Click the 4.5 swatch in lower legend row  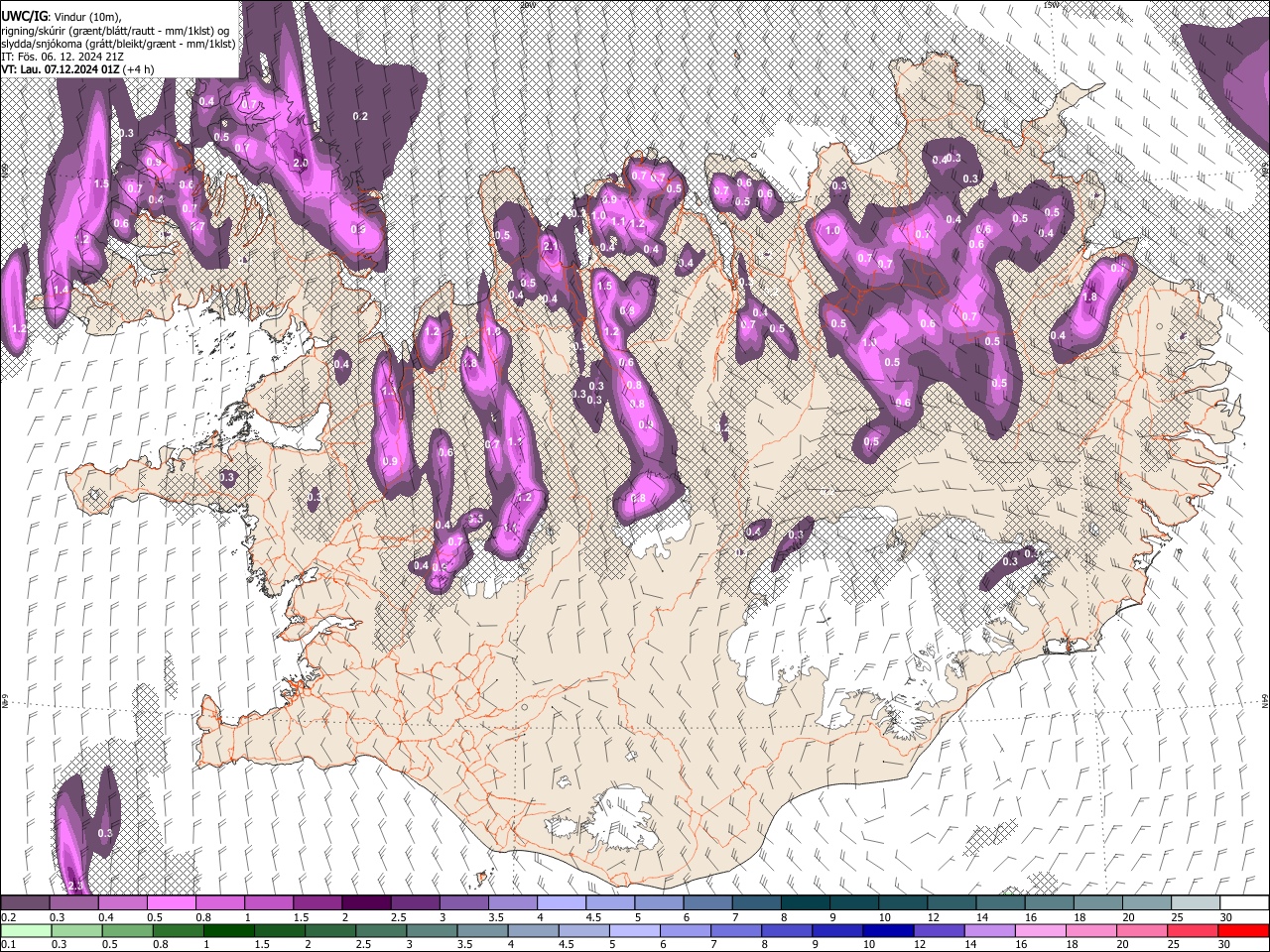[x=584, y=930]
